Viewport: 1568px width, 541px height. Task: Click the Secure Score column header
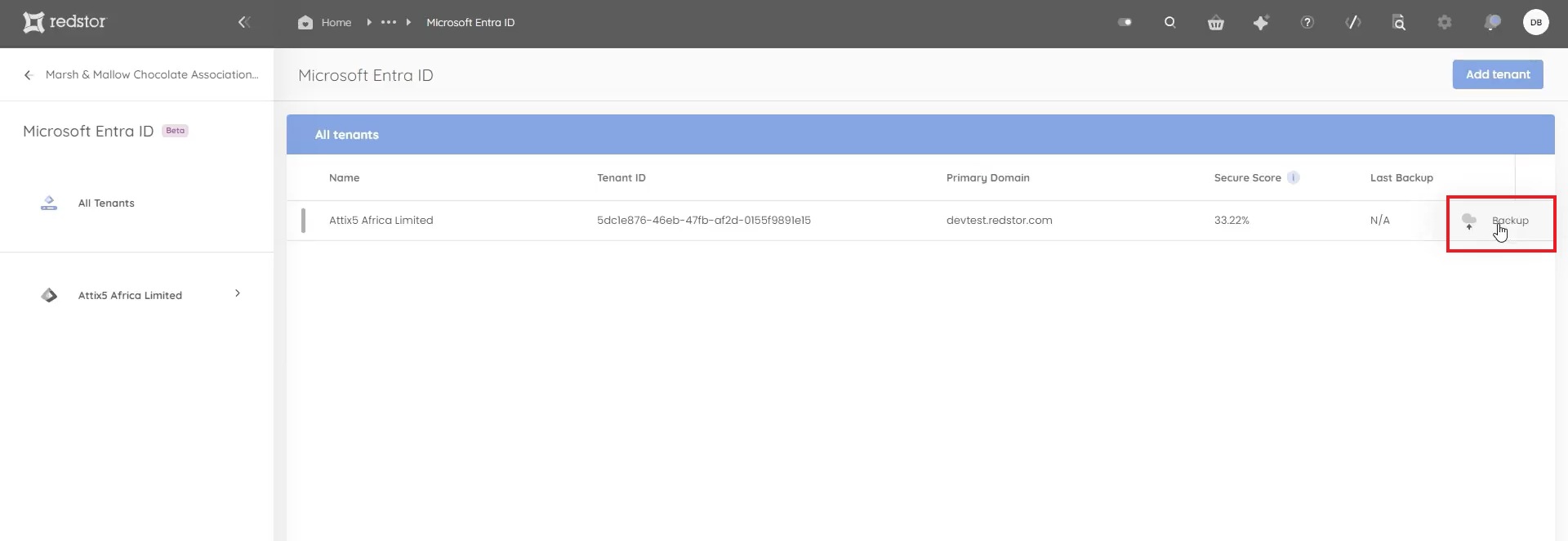1248,178
